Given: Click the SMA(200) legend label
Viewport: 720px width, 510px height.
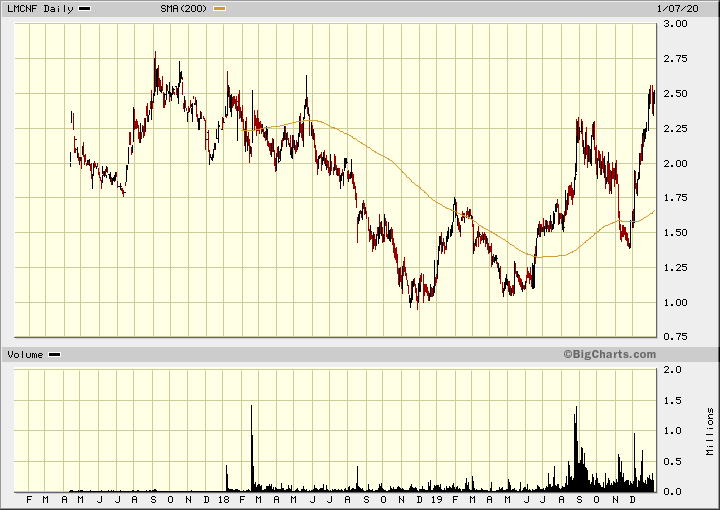Looking at the screenshot, I should click(184, 9).
